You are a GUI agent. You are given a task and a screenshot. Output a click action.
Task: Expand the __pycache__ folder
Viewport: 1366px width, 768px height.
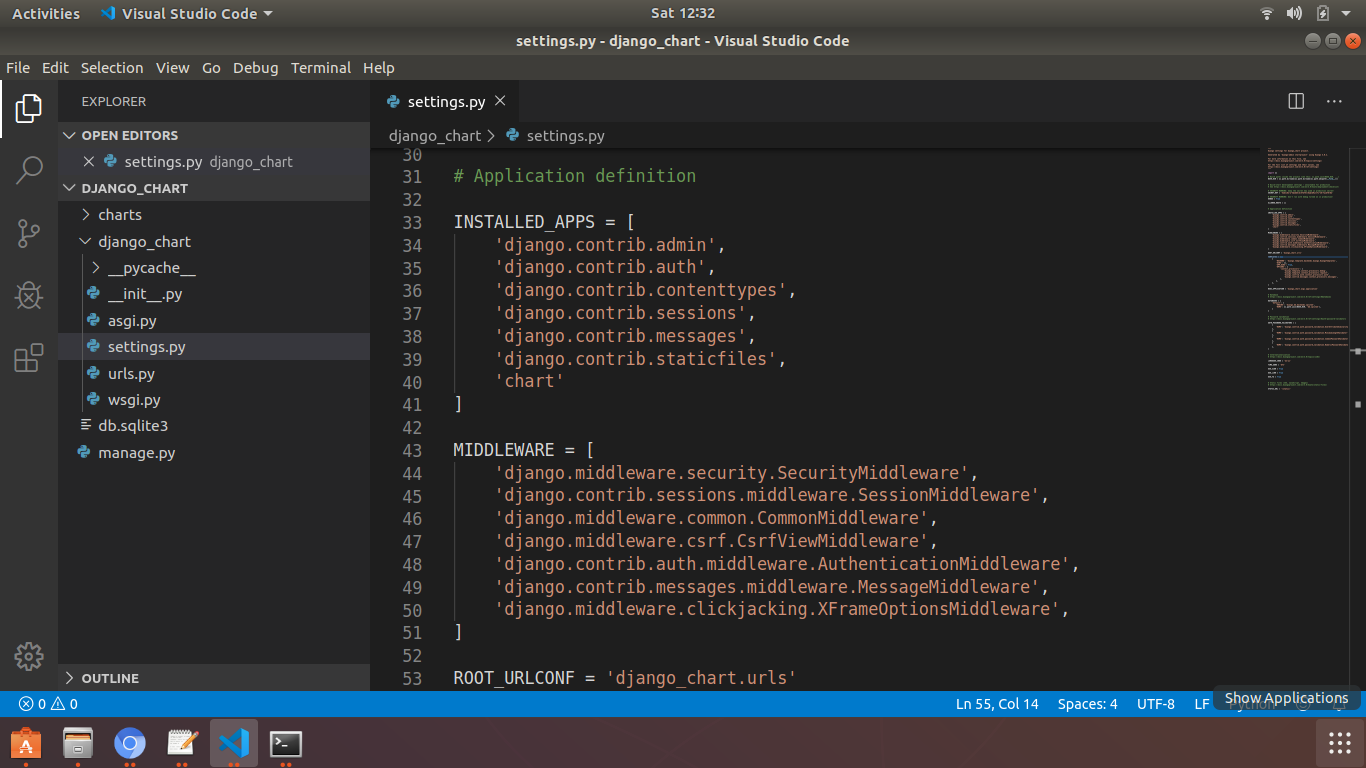click(x=151, y=268)
